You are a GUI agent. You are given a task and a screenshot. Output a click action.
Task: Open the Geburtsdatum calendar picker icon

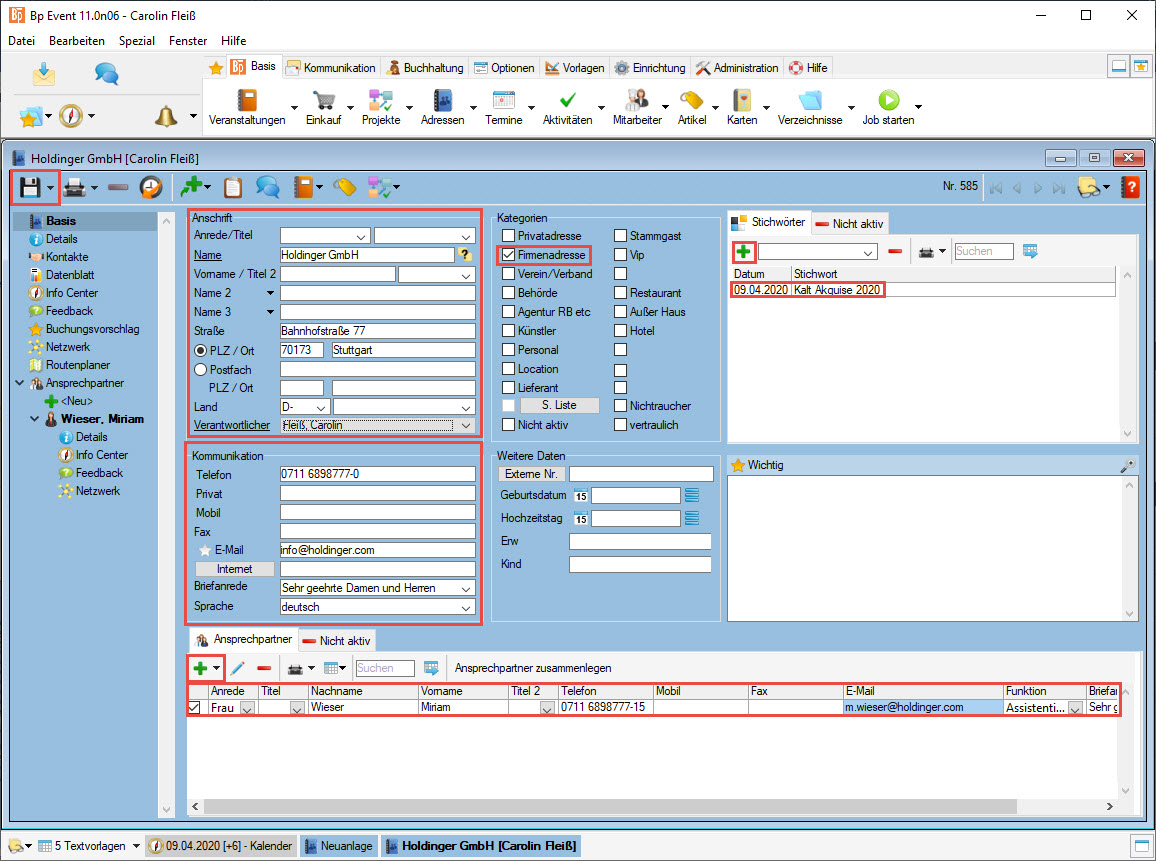[x=579, y=496]
